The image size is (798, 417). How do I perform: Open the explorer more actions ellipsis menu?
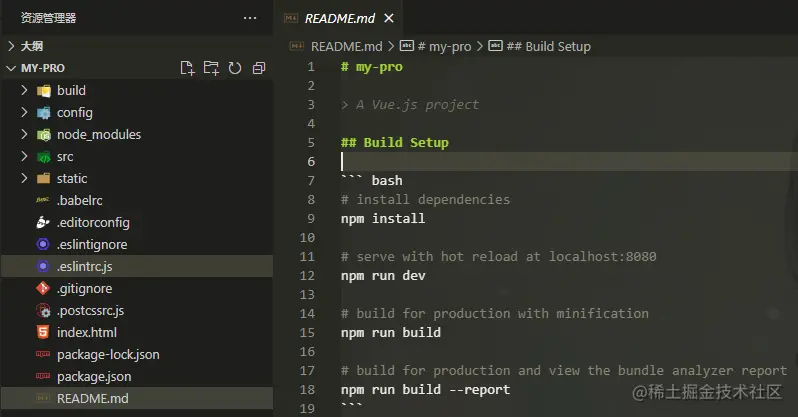point(250,18)
